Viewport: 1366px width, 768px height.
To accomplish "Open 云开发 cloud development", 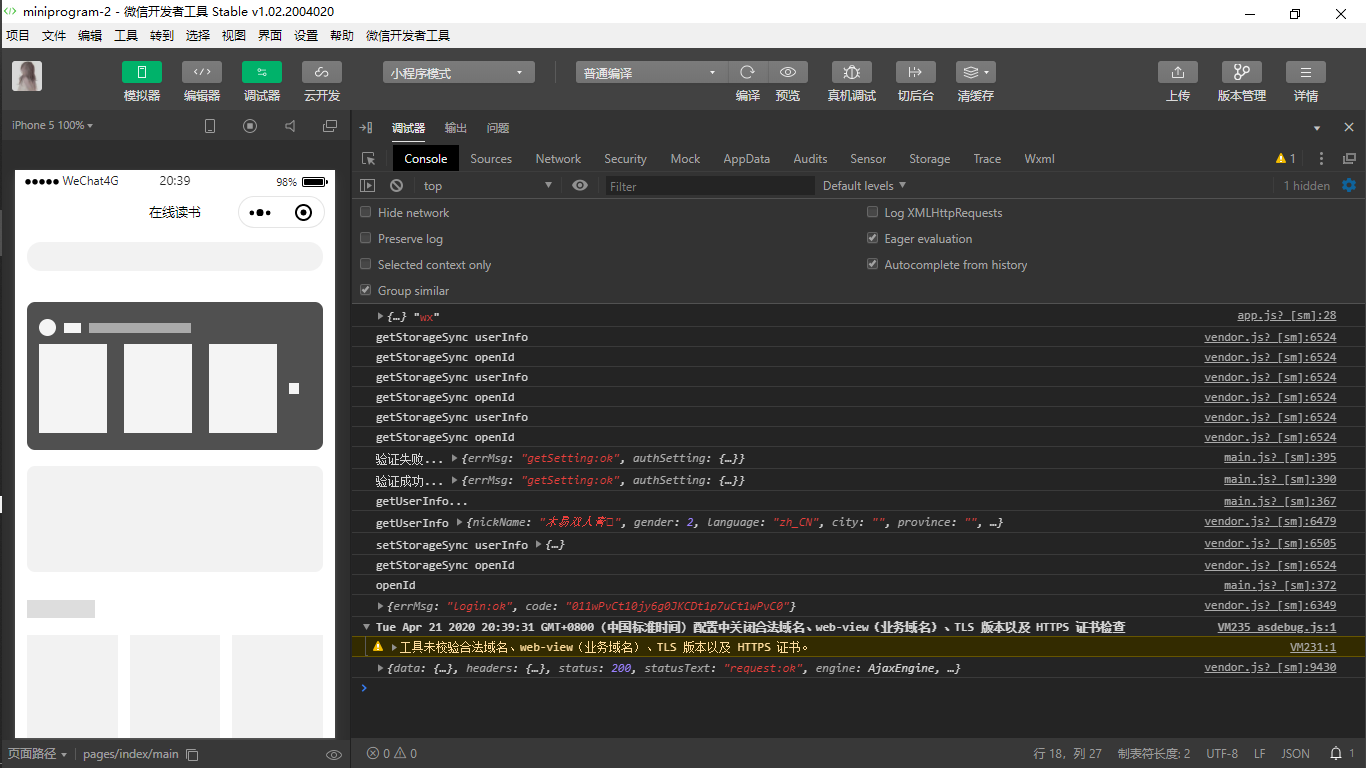I will (x=321, y=73).
